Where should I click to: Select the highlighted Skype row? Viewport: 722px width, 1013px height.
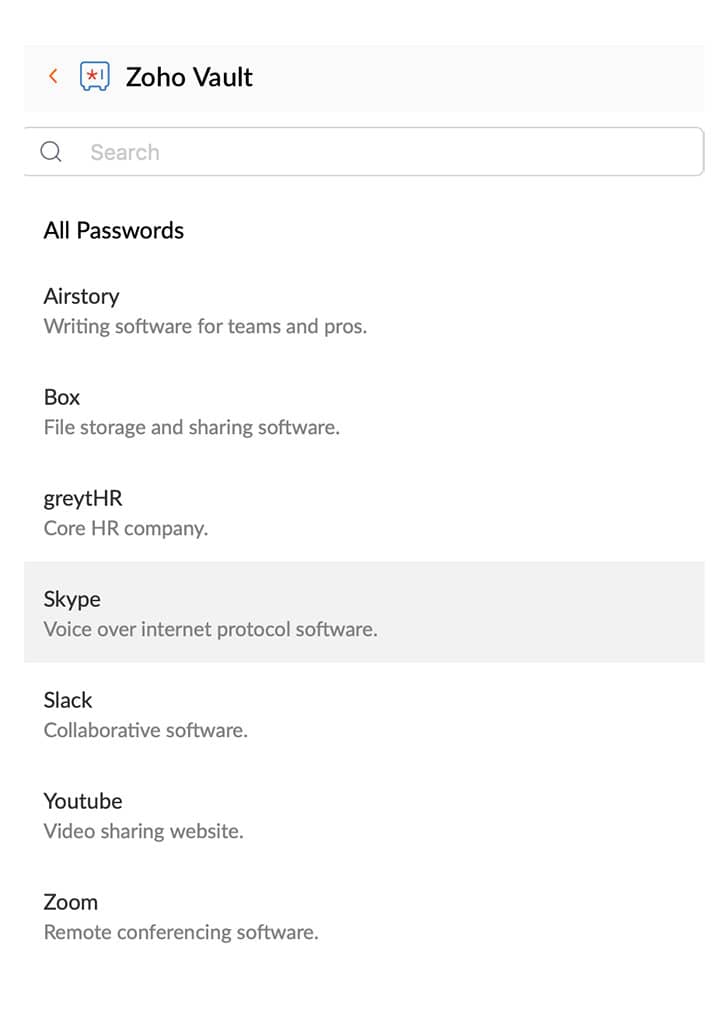(x=361, y=610)
